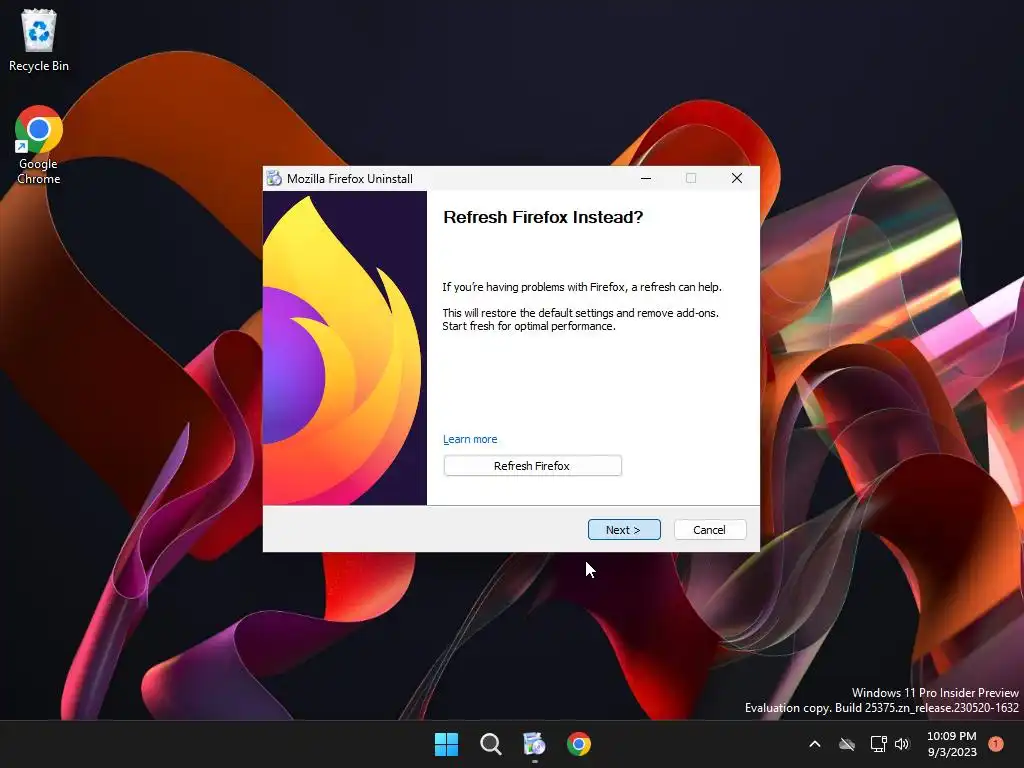This screenshot has height=768, width=1024.
Task: Launch Google Chrome from the taskbar
Action: tap(579, 744)
